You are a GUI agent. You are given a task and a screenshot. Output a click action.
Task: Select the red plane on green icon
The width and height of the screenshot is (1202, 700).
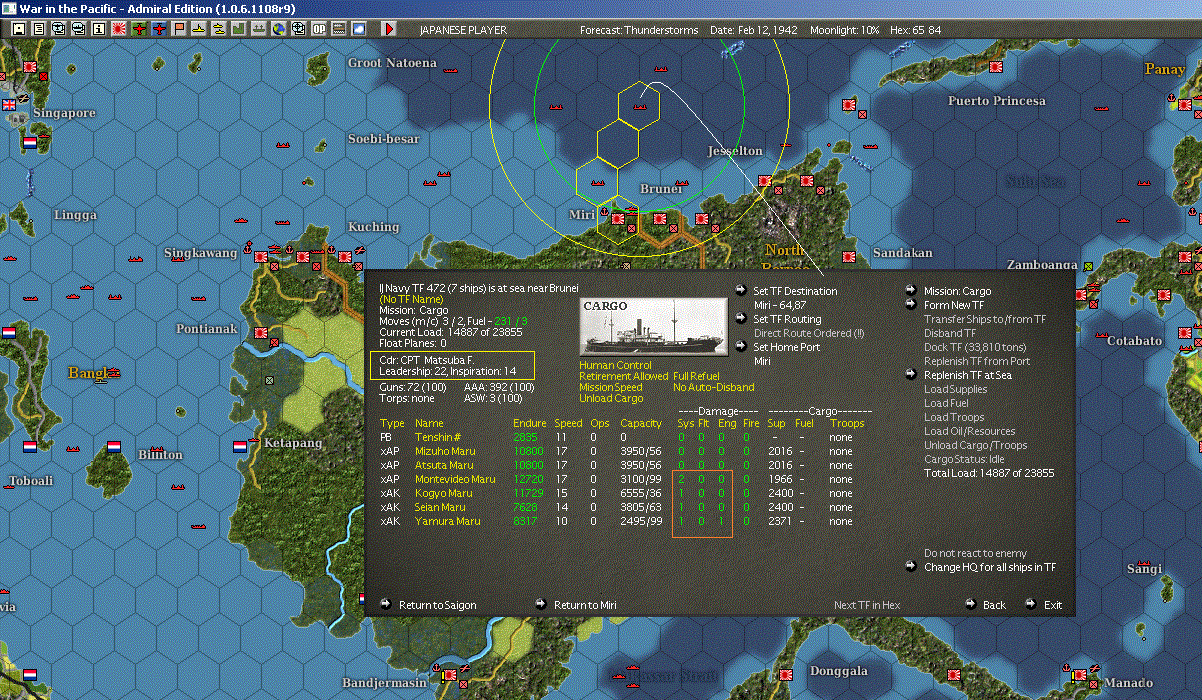click(139, 29)
